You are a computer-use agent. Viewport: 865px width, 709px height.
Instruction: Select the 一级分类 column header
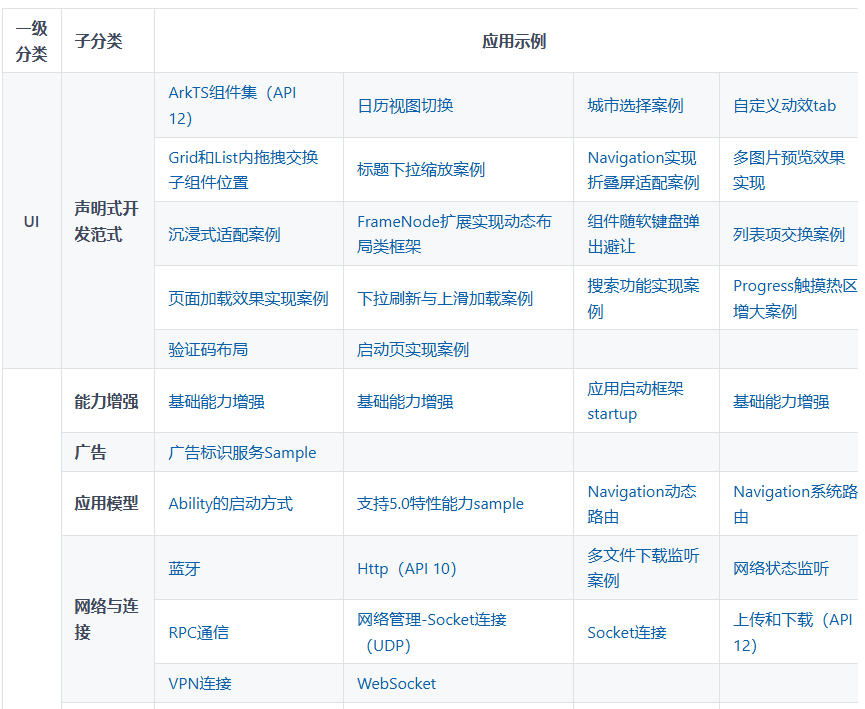point(31,41)
